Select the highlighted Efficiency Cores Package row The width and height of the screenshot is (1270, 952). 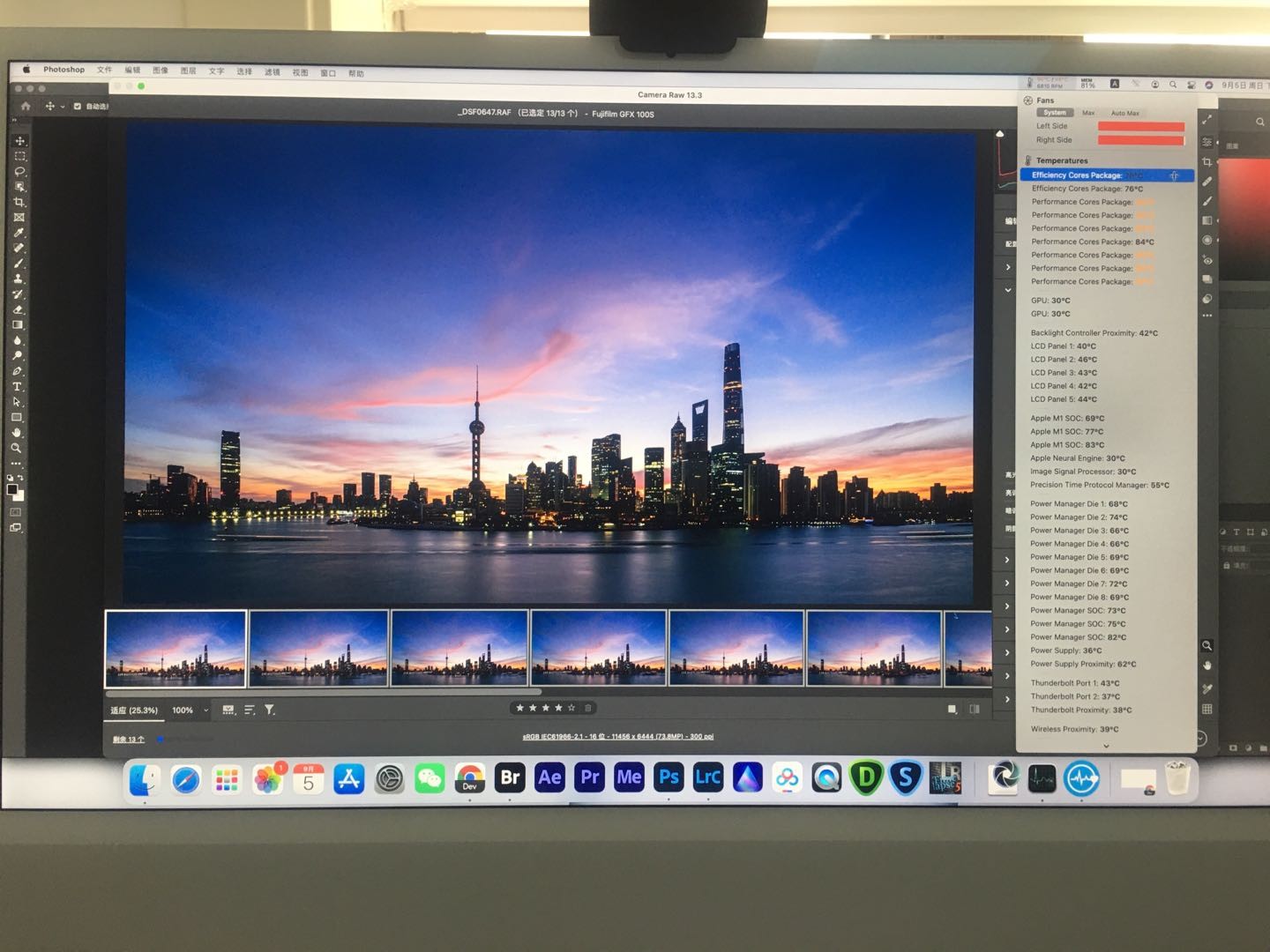(x=1107, y=175)
